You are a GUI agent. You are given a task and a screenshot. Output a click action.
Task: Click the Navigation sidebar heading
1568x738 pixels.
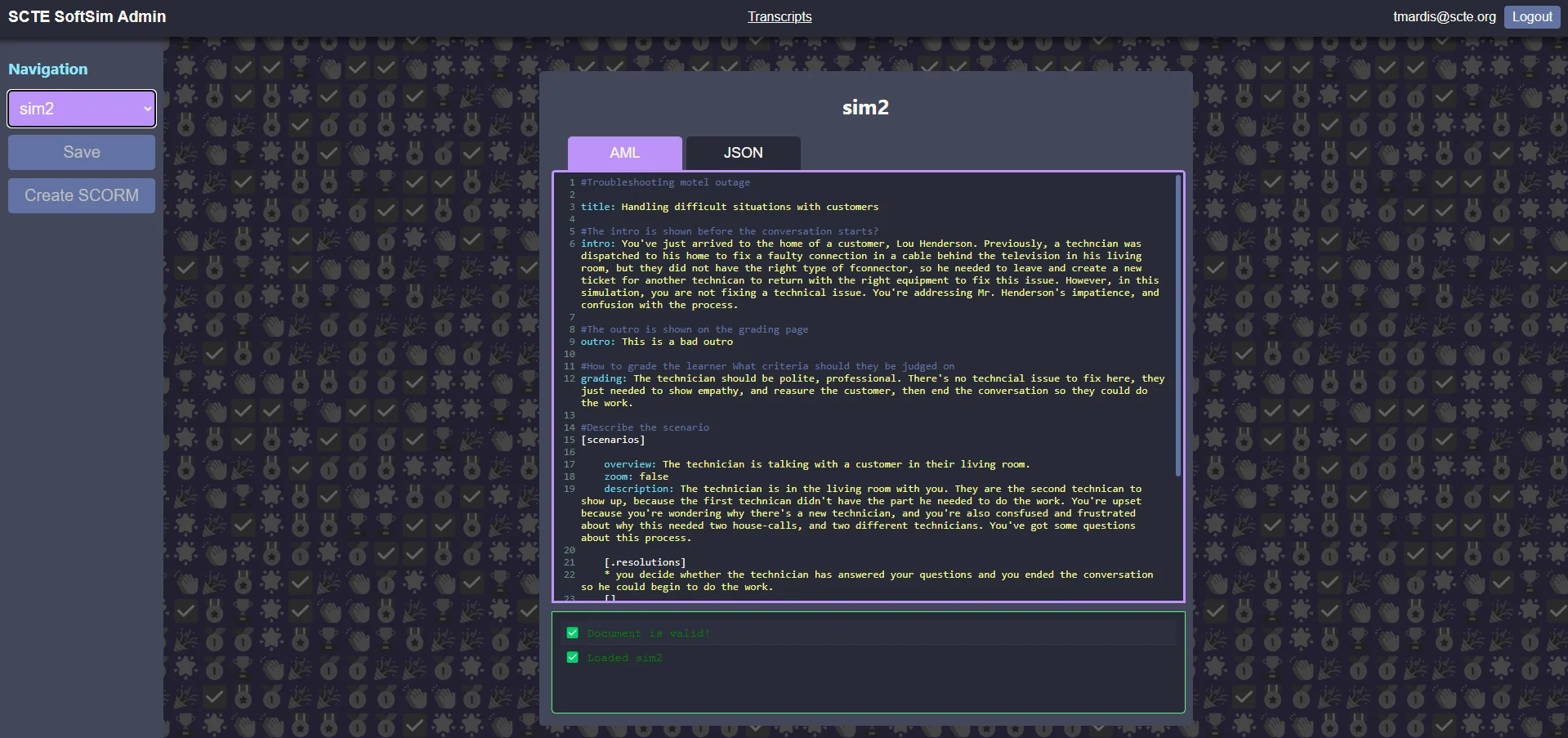coord(48,69)
